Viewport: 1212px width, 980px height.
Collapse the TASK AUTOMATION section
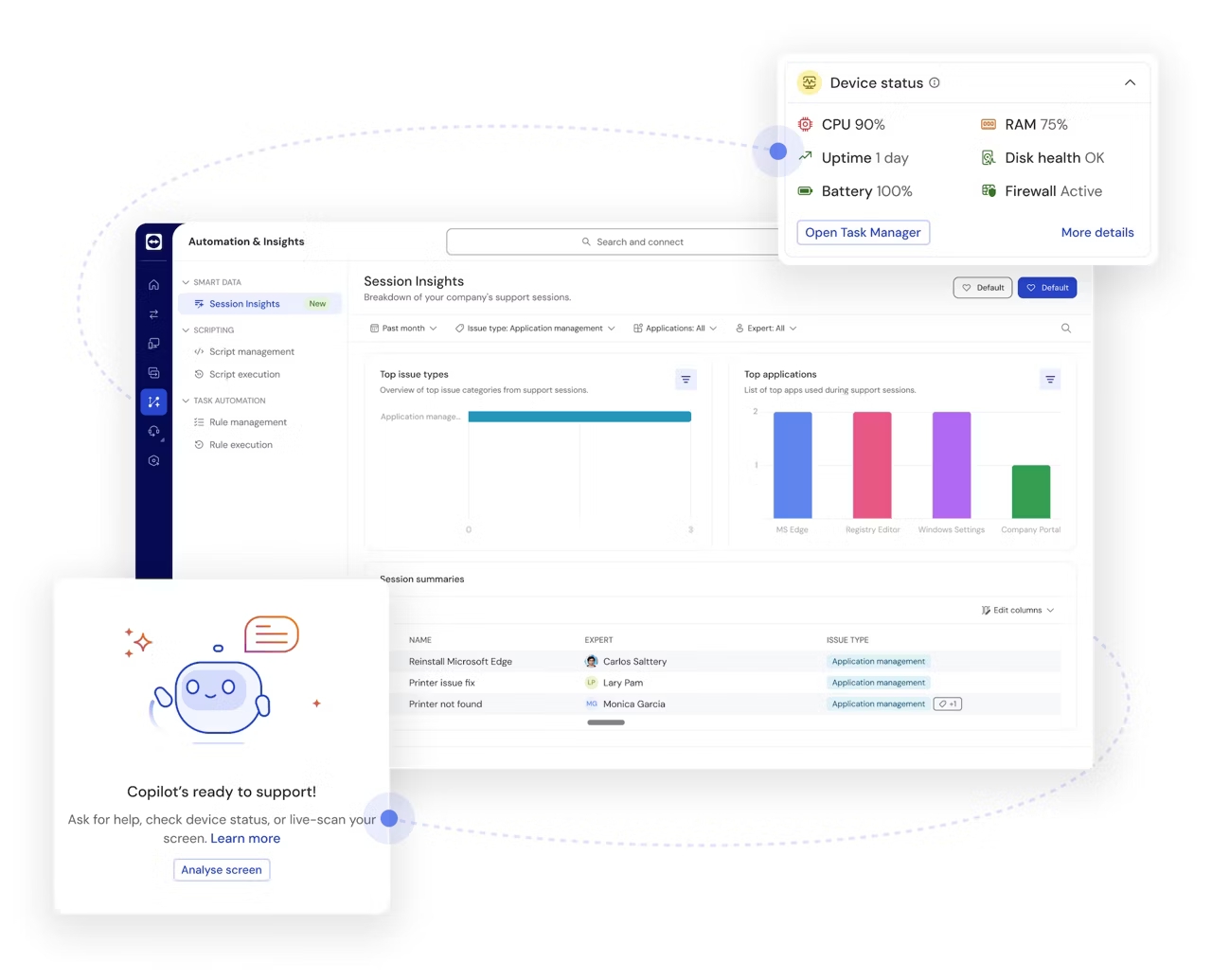(x=186, y=401)
